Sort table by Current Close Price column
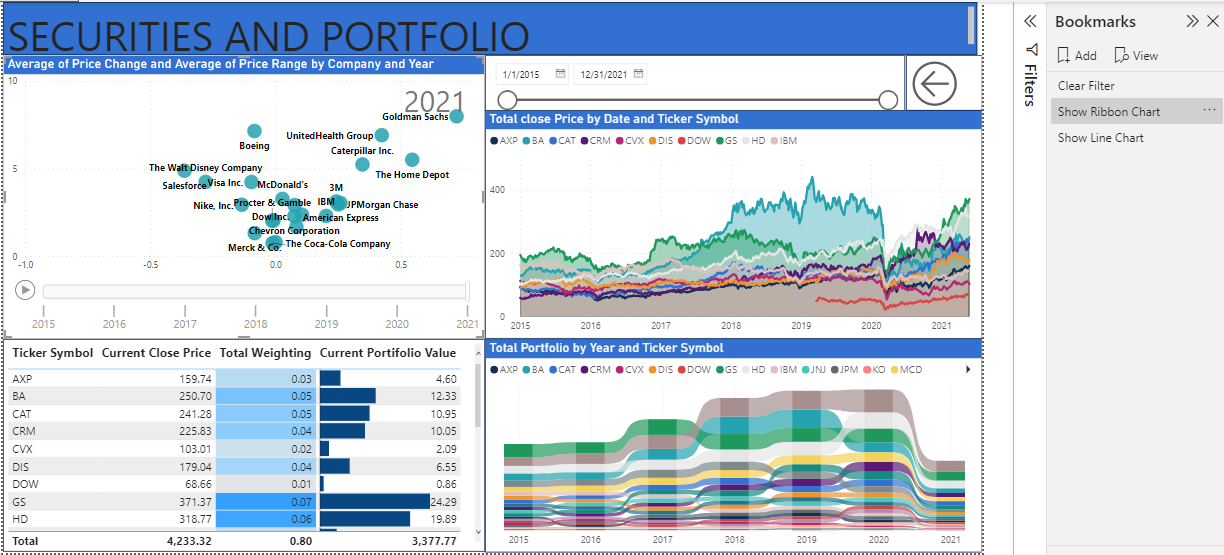1224x555 pixels. click(156, 353)
